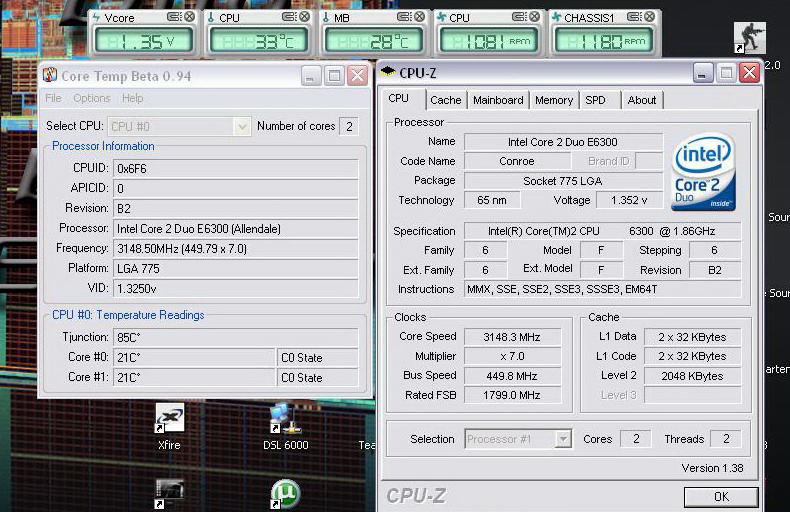790x512 pixels.
Task: Click the Core #0 temperature reading
Action: 194,357
